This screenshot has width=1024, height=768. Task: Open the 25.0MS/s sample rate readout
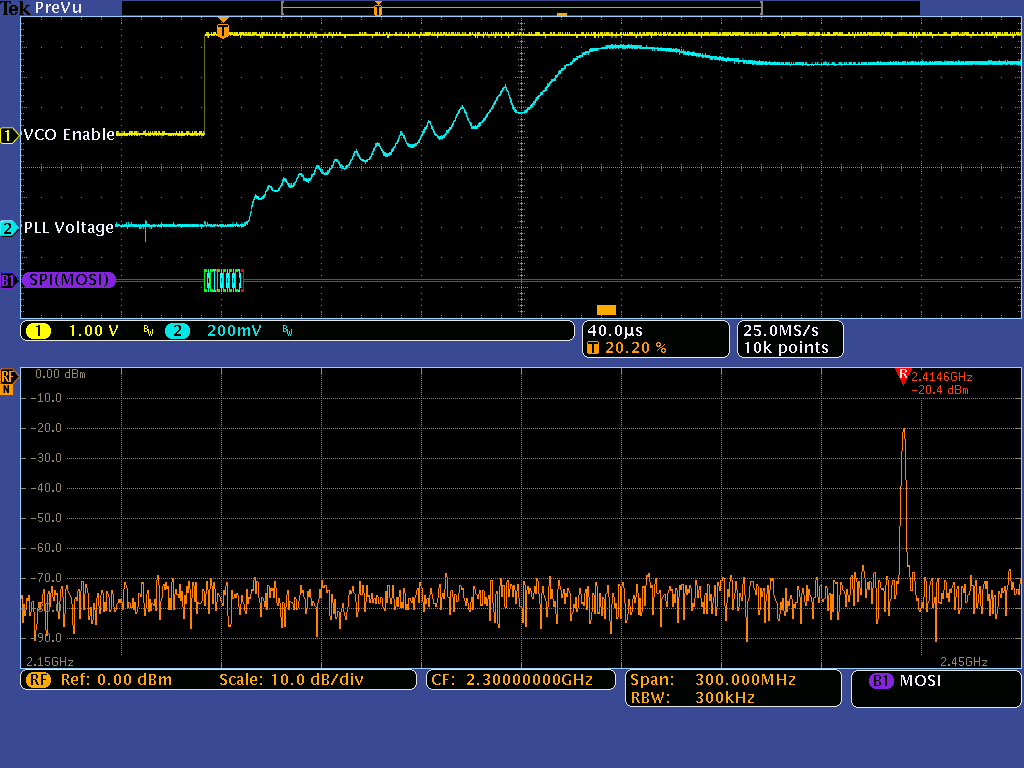[790, 330]
